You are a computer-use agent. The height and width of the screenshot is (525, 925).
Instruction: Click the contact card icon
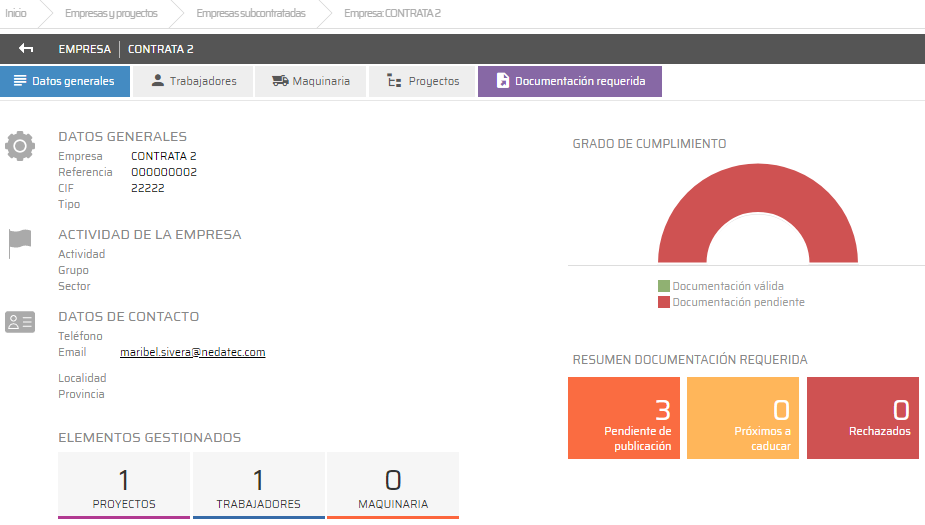20,321
